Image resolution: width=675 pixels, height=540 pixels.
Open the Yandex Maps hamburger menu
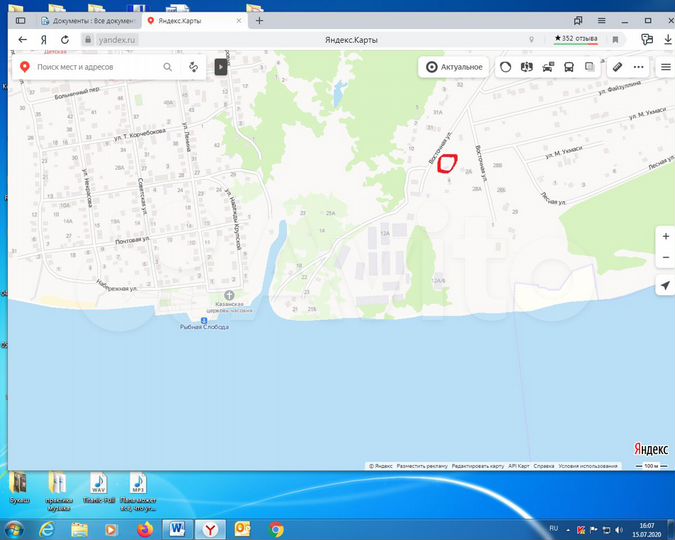[665, 67]
